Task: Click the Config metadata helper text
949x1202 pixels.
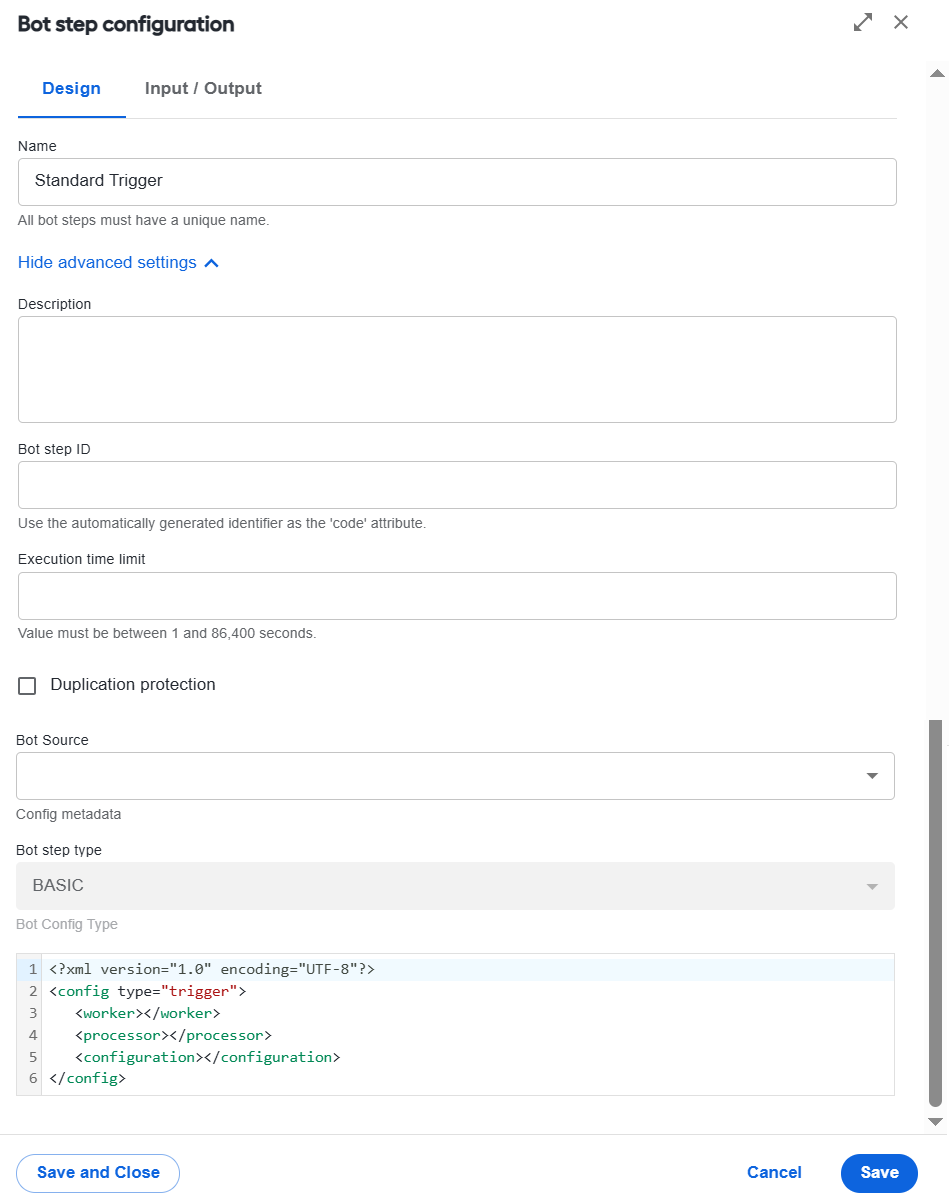Action: click(69, 814)
